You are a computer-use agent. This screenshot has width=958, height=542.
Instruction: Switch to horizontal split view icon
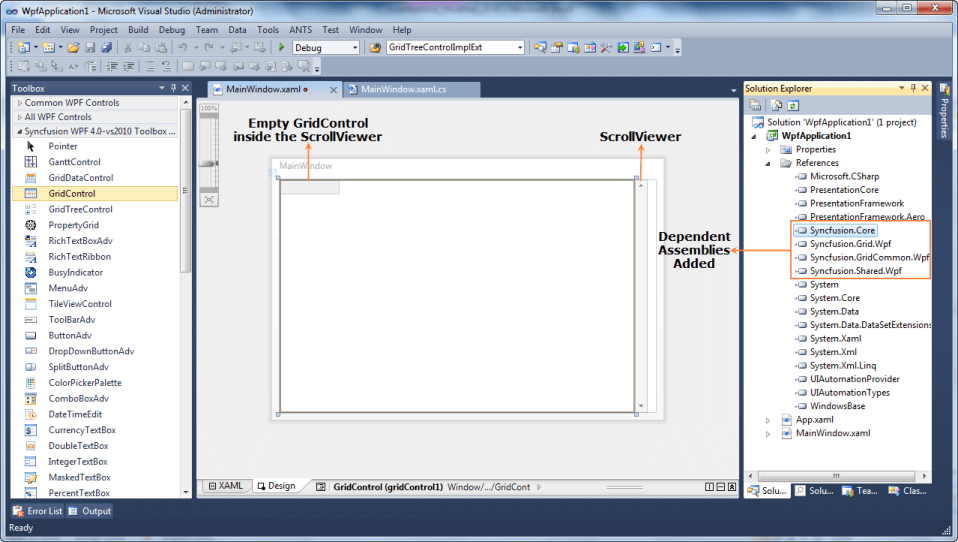[721, 487]
